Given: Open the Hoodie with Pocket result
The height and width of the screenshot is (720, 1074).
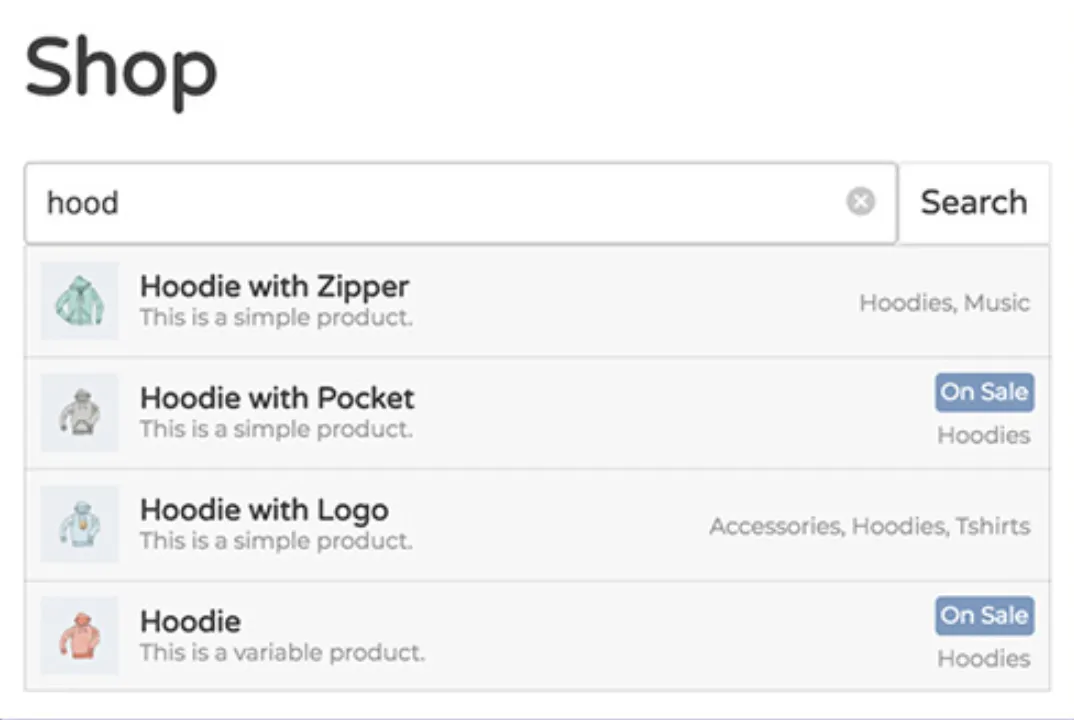Looking at the screenshot, I should click(277, 398).
